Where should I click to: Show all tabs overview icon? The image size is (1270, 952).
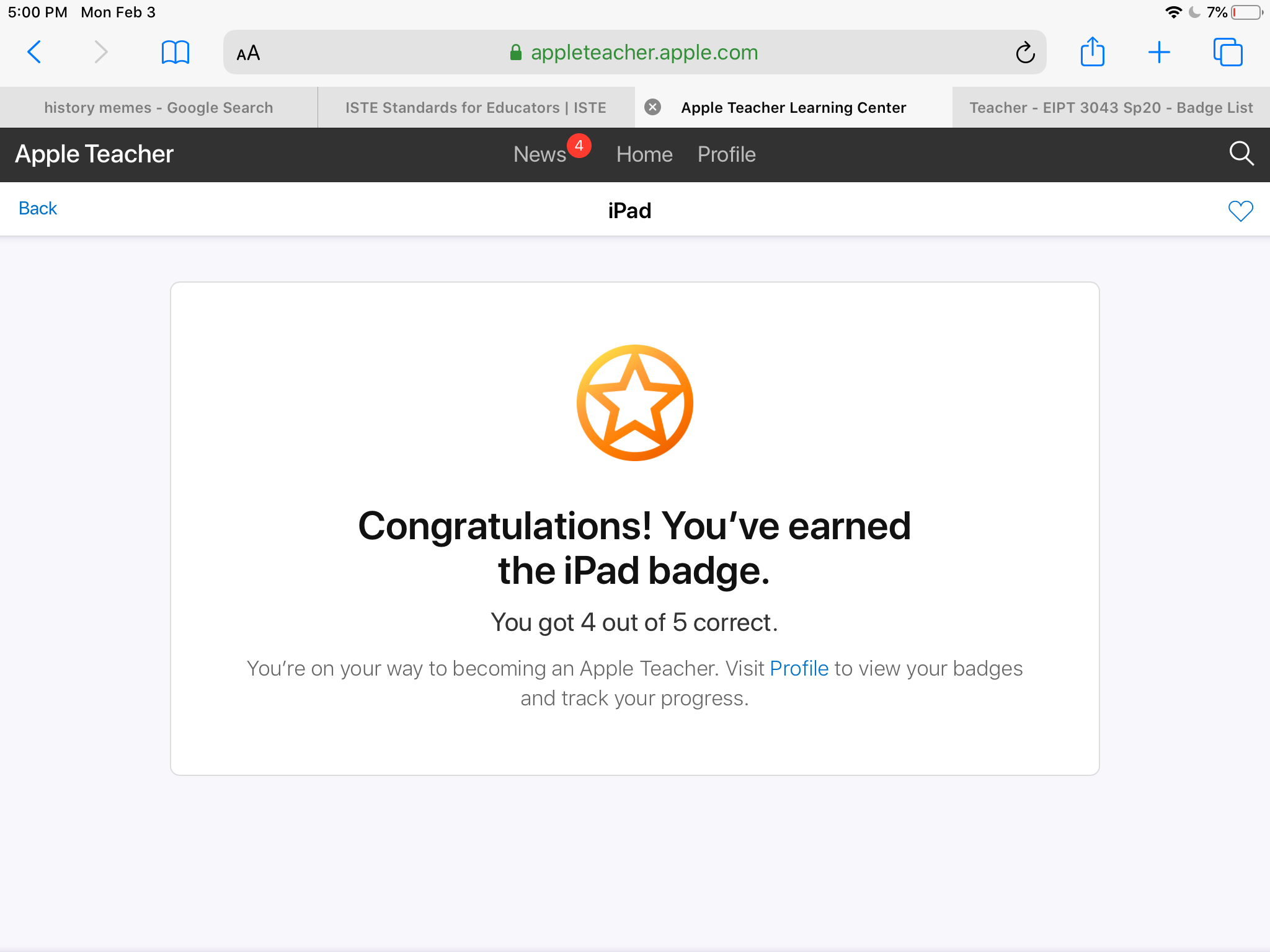point(1227,52)
